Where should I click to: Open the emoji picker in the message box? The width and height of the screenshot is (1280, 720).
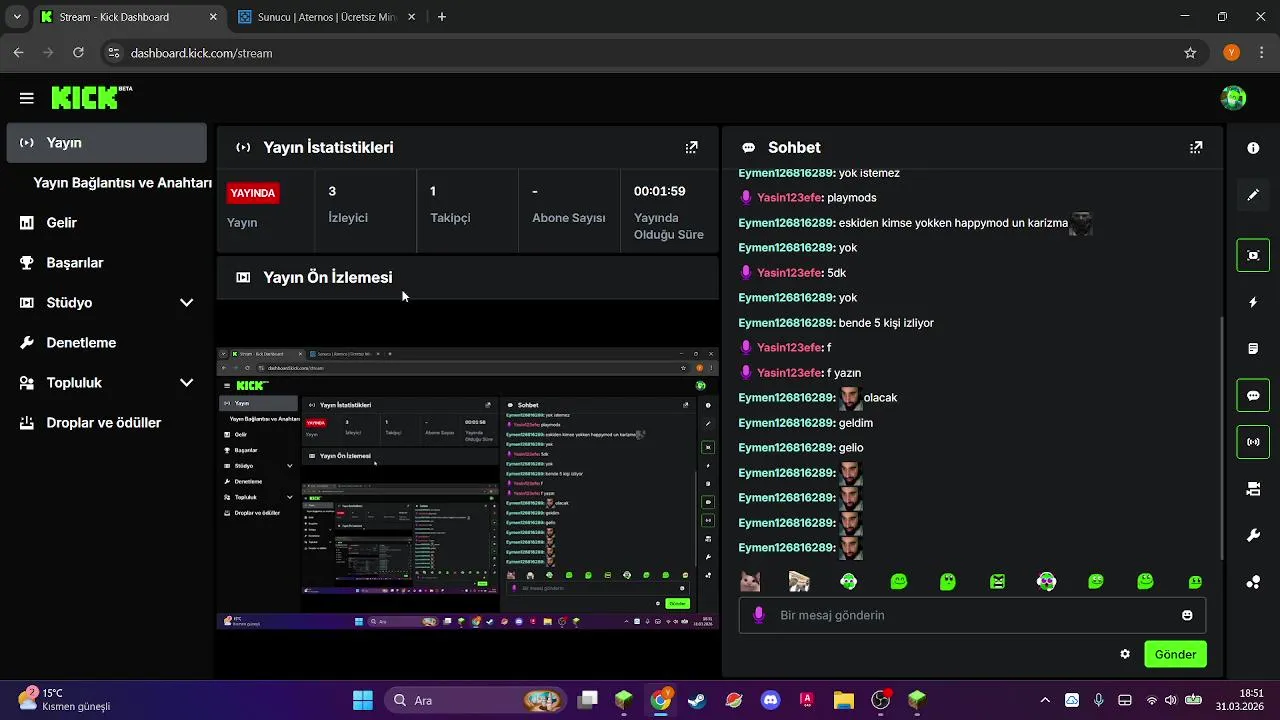(1187, 615)
